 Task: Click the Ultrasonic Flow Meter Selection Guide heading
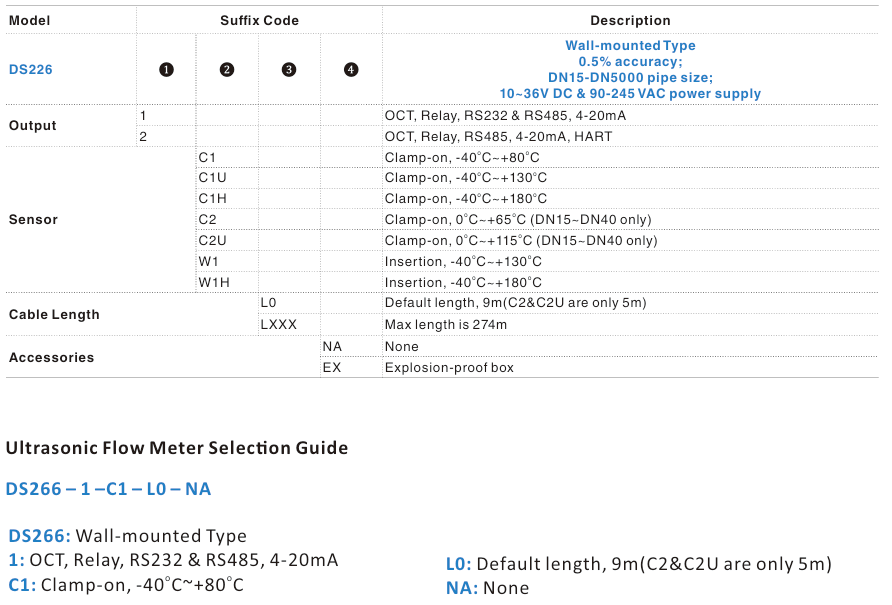[177, 448]
